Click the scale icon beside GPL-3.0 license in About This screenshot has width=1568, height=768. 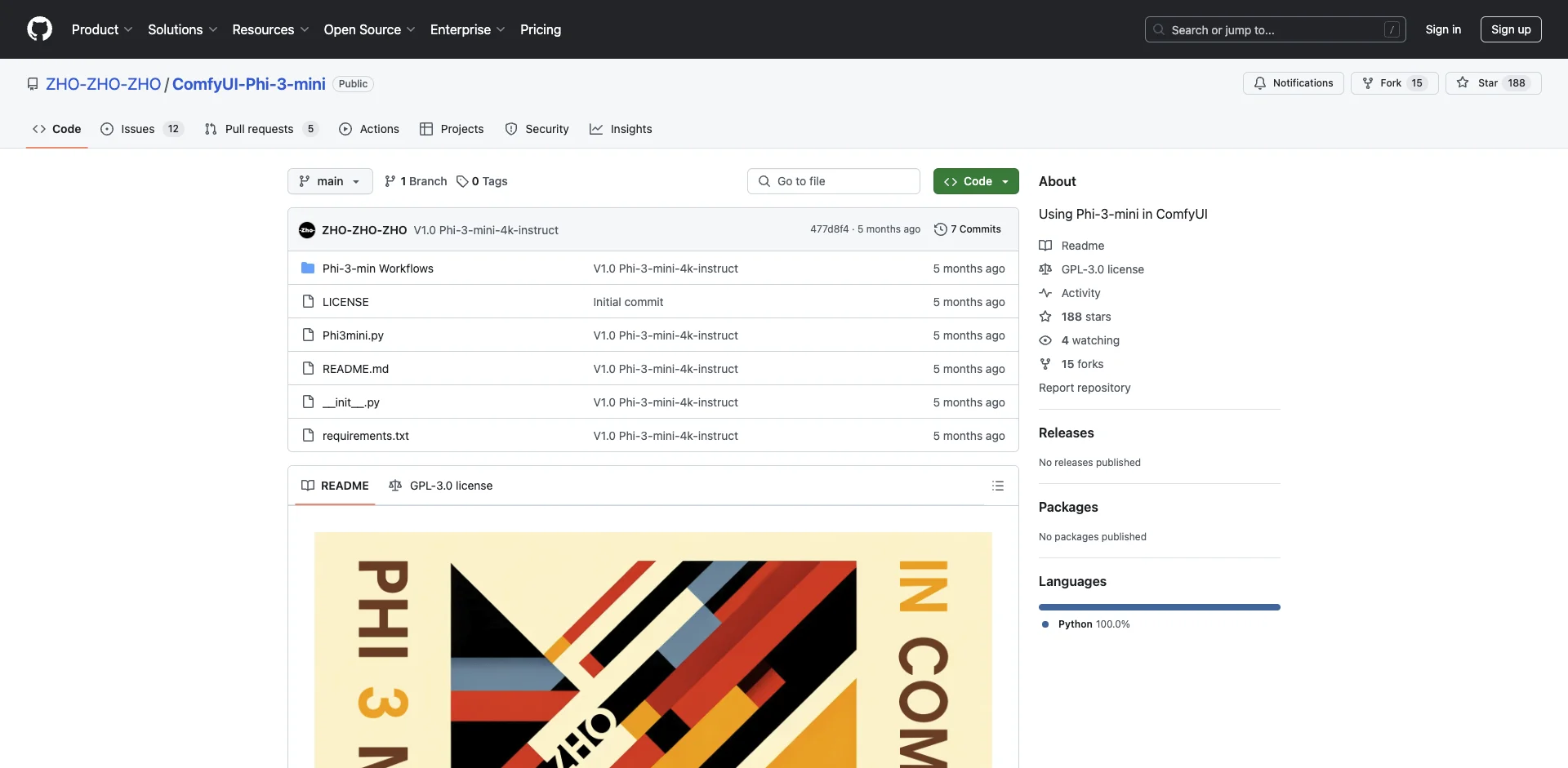point(1045,269)
